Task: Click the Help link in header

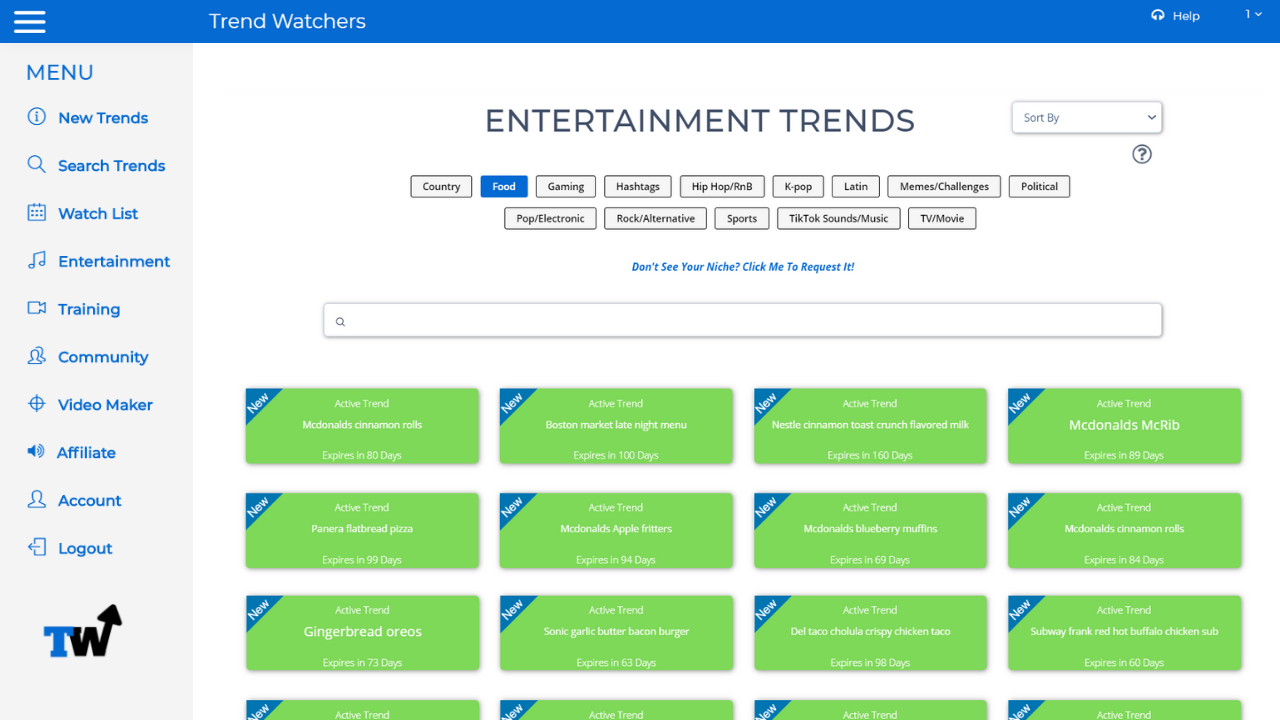Action: click(x=1186, y=16)
